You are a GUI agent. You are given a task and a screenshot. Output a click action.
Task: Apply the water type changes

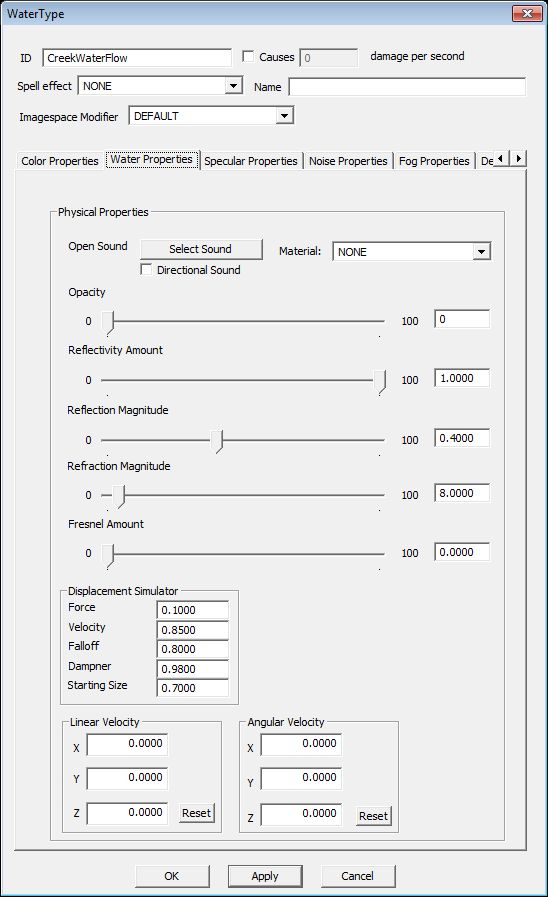265,876
